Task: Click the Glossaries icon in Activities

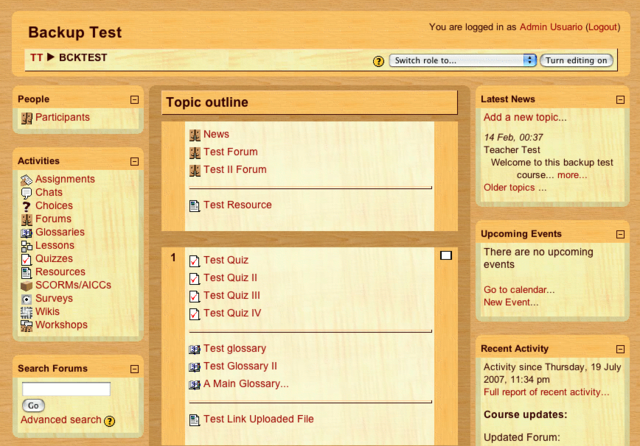Action: [27, 233]
